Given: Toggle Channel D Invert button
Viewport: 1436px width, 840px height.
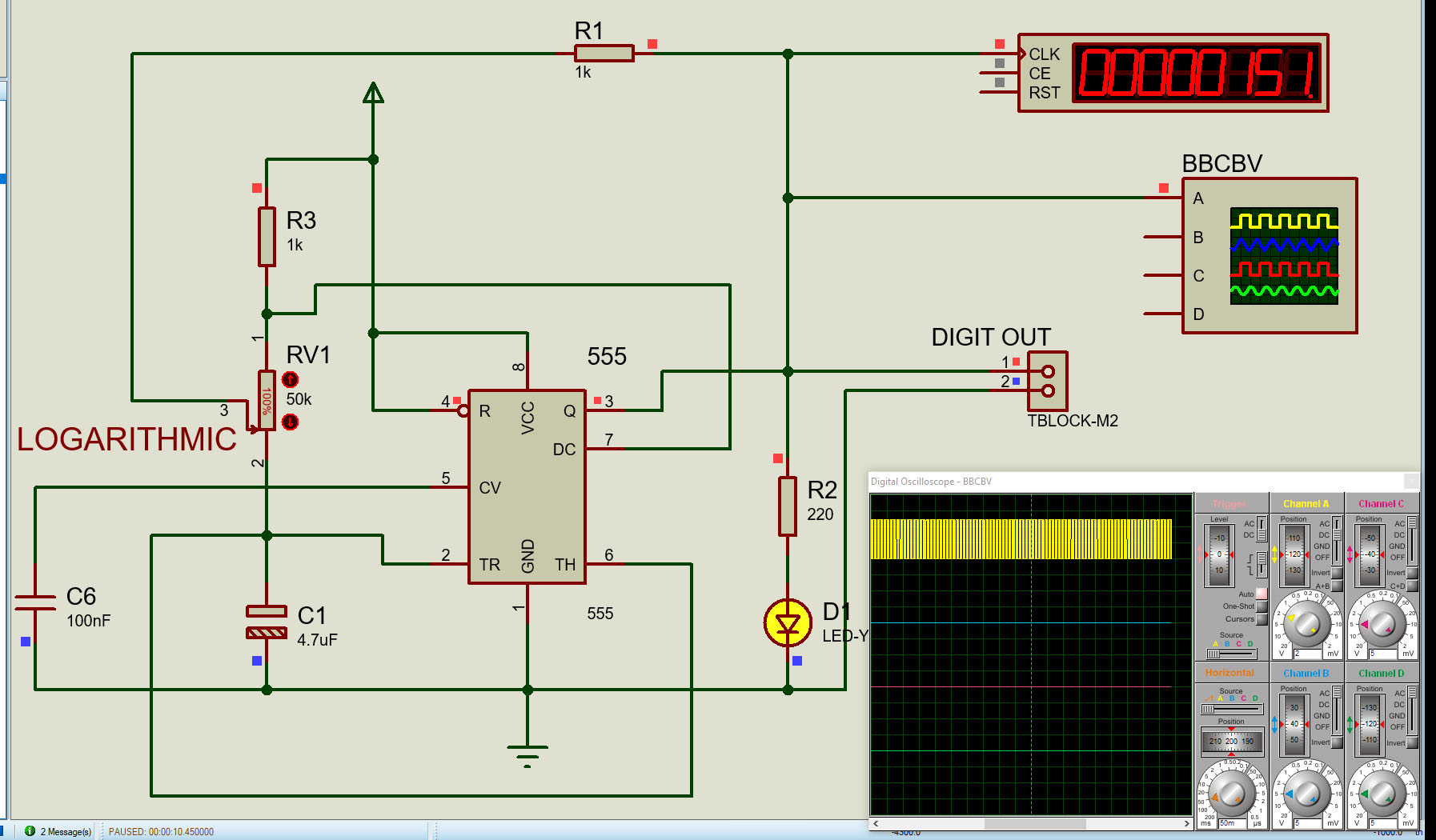Looking at the screenshot, I should pos(1412,742).
